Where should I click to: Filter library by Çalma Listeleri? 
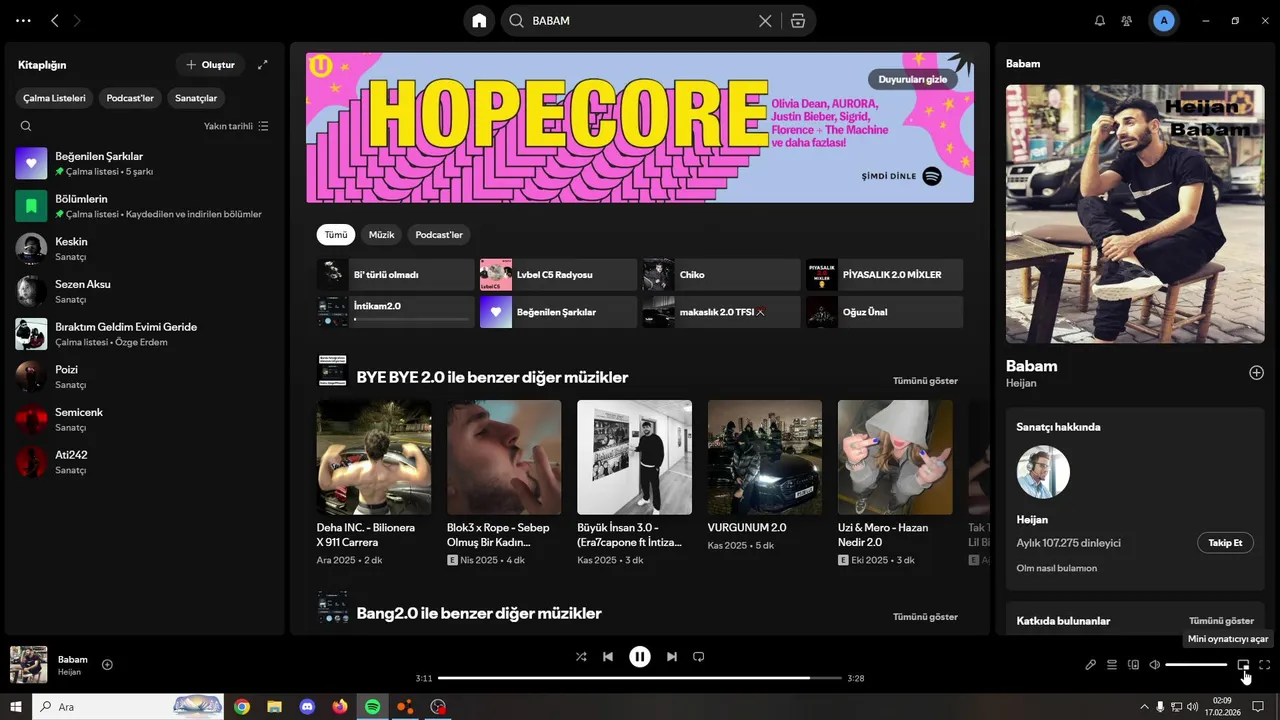pyautogui.click(x=55, y=98)
